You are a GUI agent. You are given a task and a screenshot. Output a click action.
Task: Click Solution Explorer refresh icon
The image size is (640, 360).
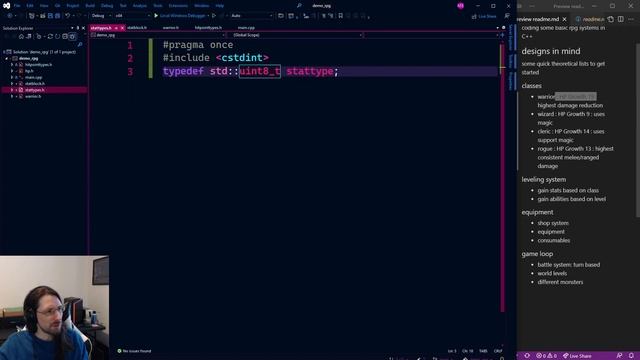[57, 36]
